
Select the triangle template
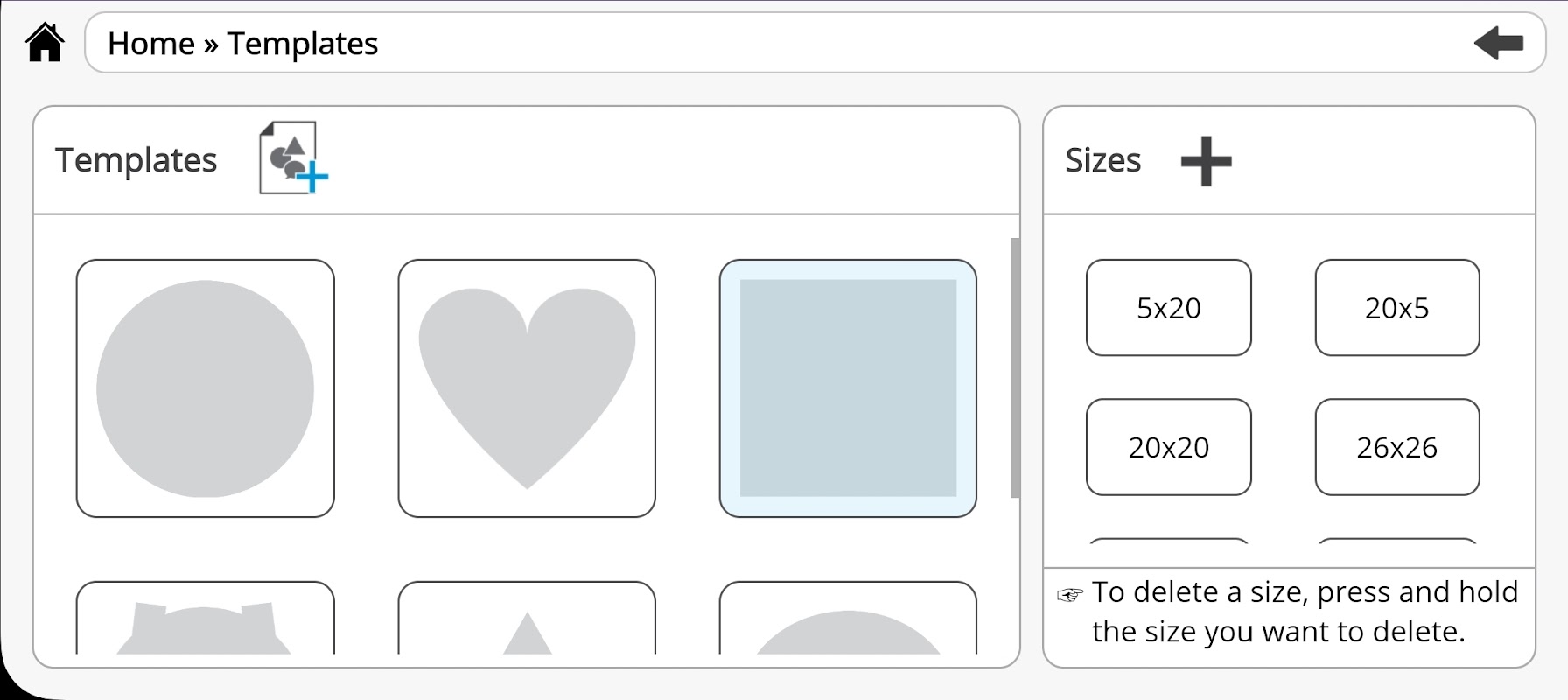point(527,619)
